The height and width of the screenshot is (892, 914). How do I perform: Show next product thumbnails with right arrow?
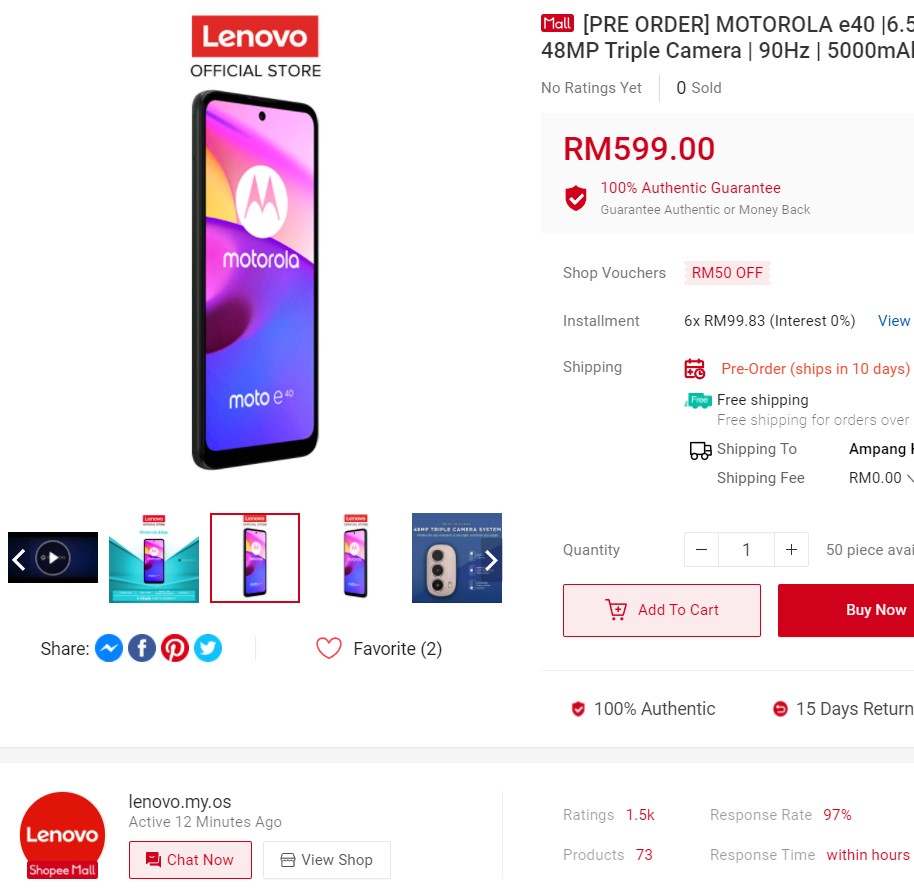click(x=491, y=560)
